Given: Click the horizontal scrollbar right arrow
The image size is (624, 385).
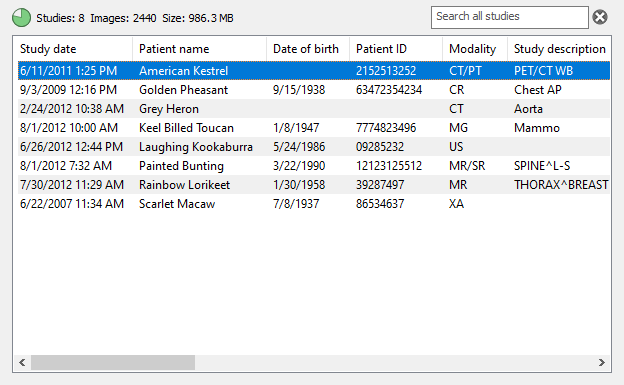Looking at the screenshot, I should tap(602, 362).
